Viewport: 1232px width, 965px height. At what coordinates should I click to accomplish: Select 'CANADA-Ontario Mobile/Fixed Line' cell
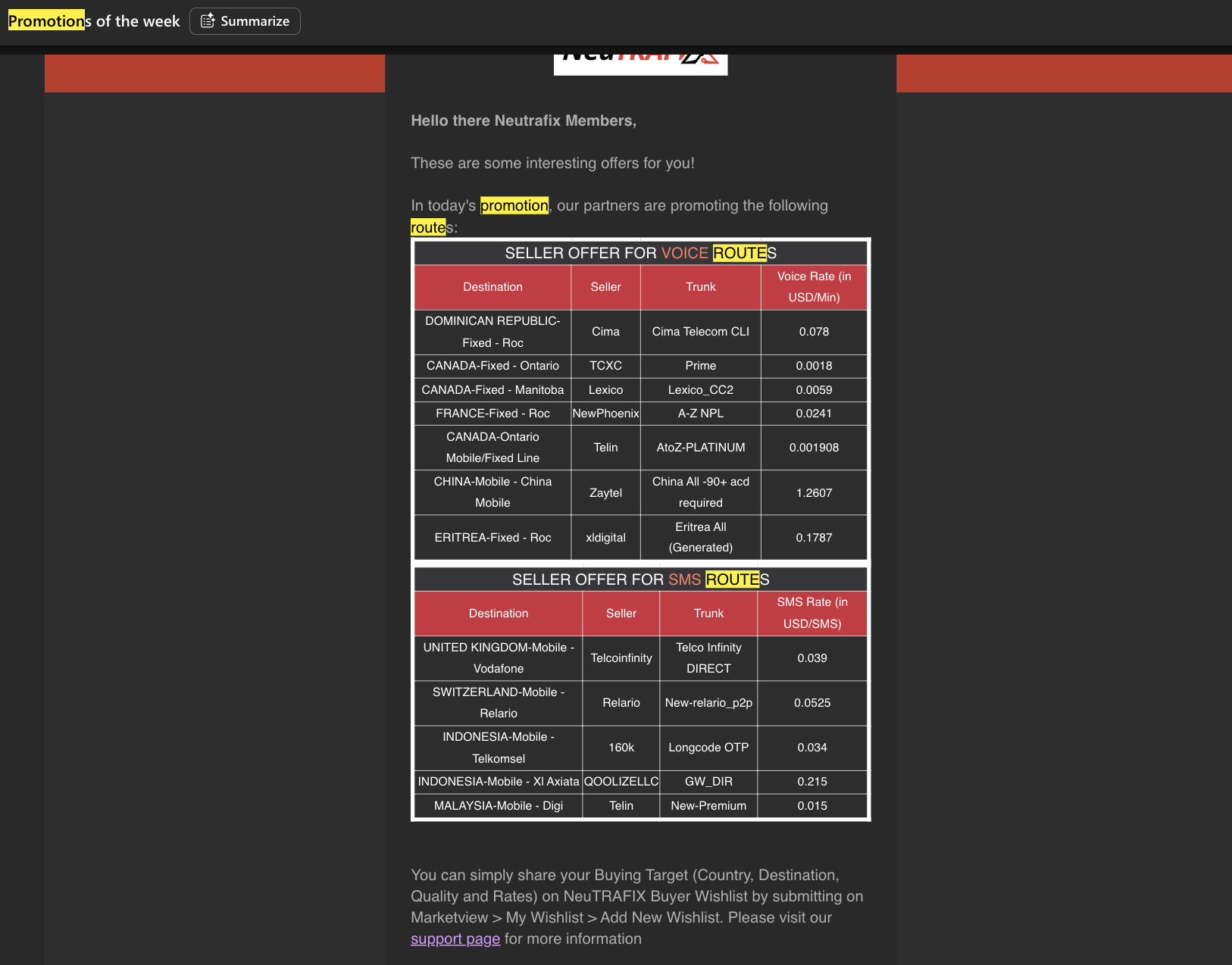[x=492, y=448]
